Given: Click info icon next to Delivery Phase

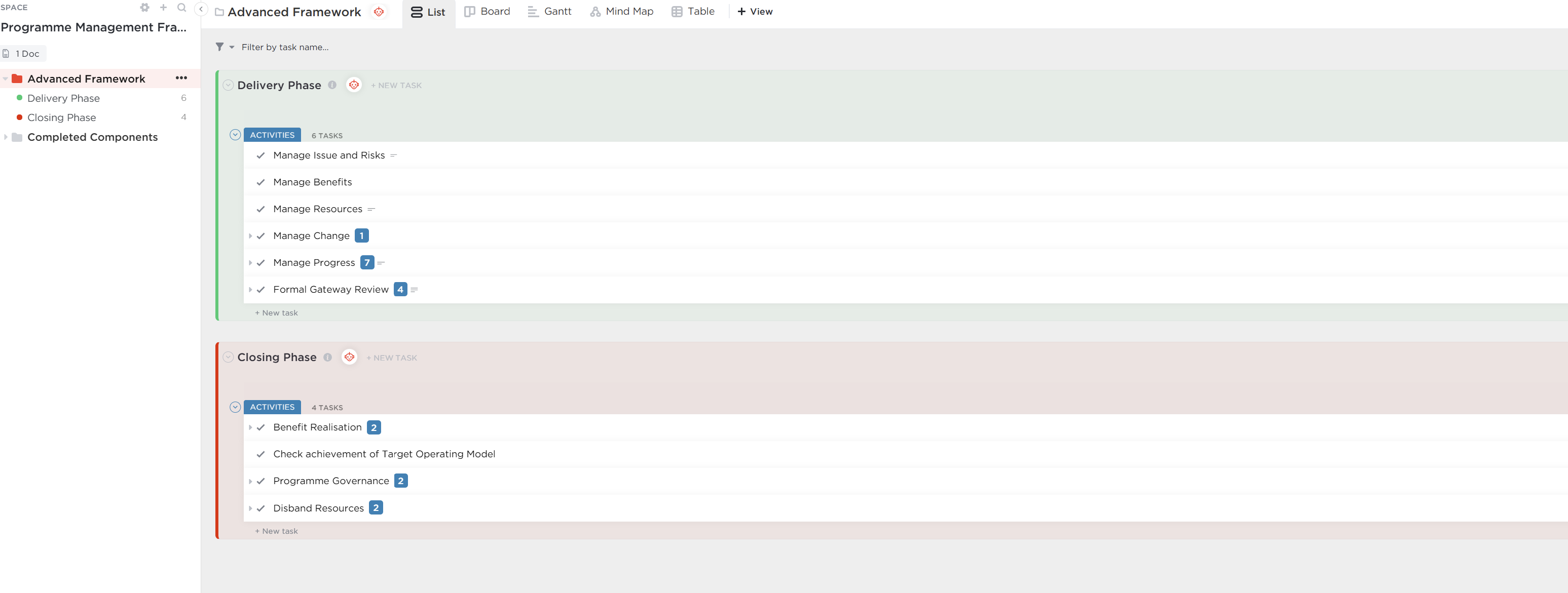Looking at the screenshot, I should 332,85.
